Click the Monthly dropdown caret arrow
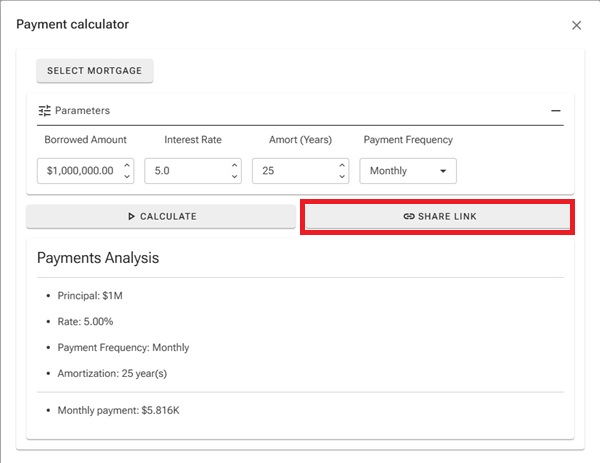600x463 pixels. tap(443, 171)
